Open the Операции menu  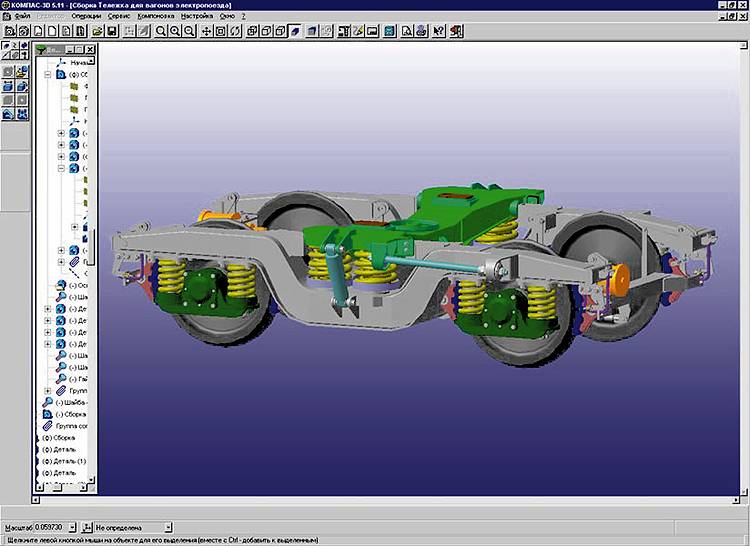(86, 16)
